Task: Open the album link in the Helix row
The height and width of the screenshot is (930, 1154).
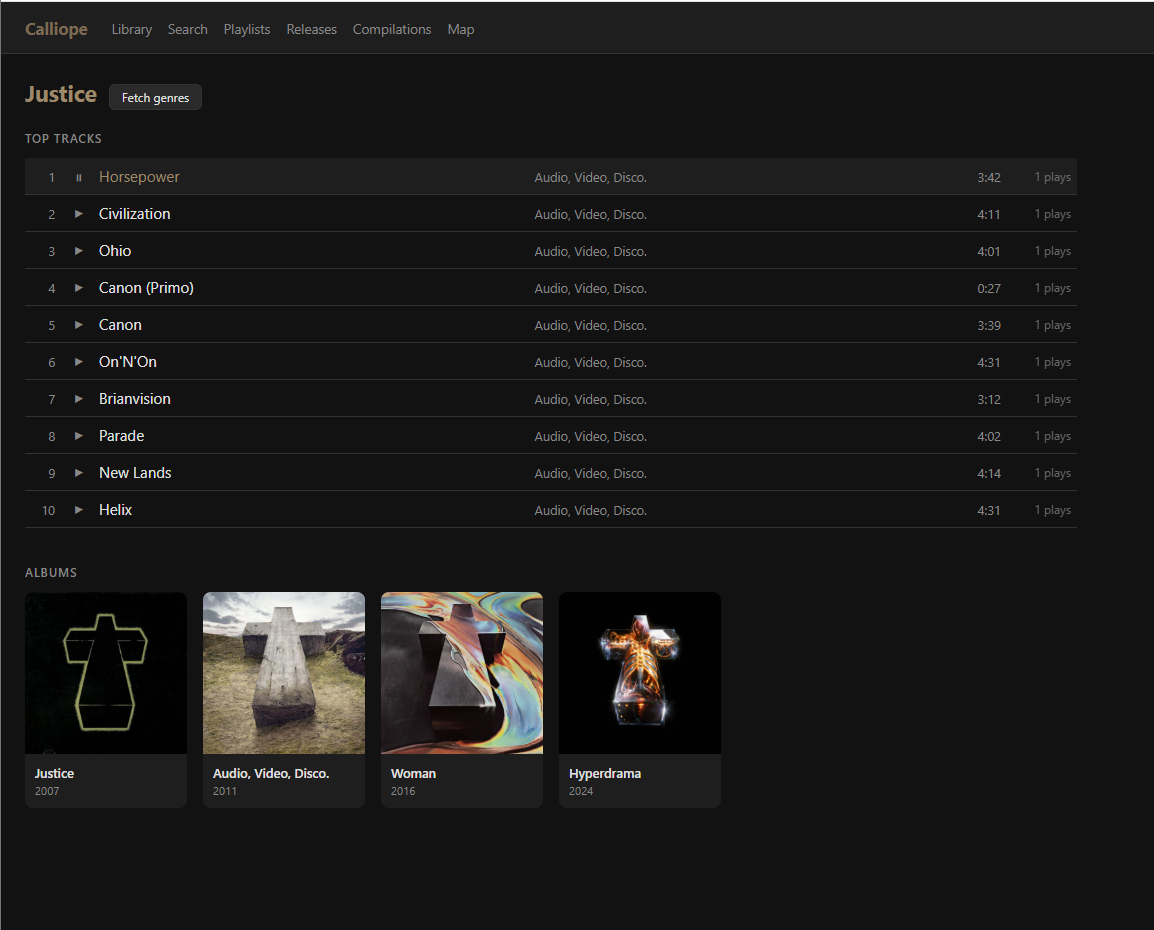Action: [590, 510]
